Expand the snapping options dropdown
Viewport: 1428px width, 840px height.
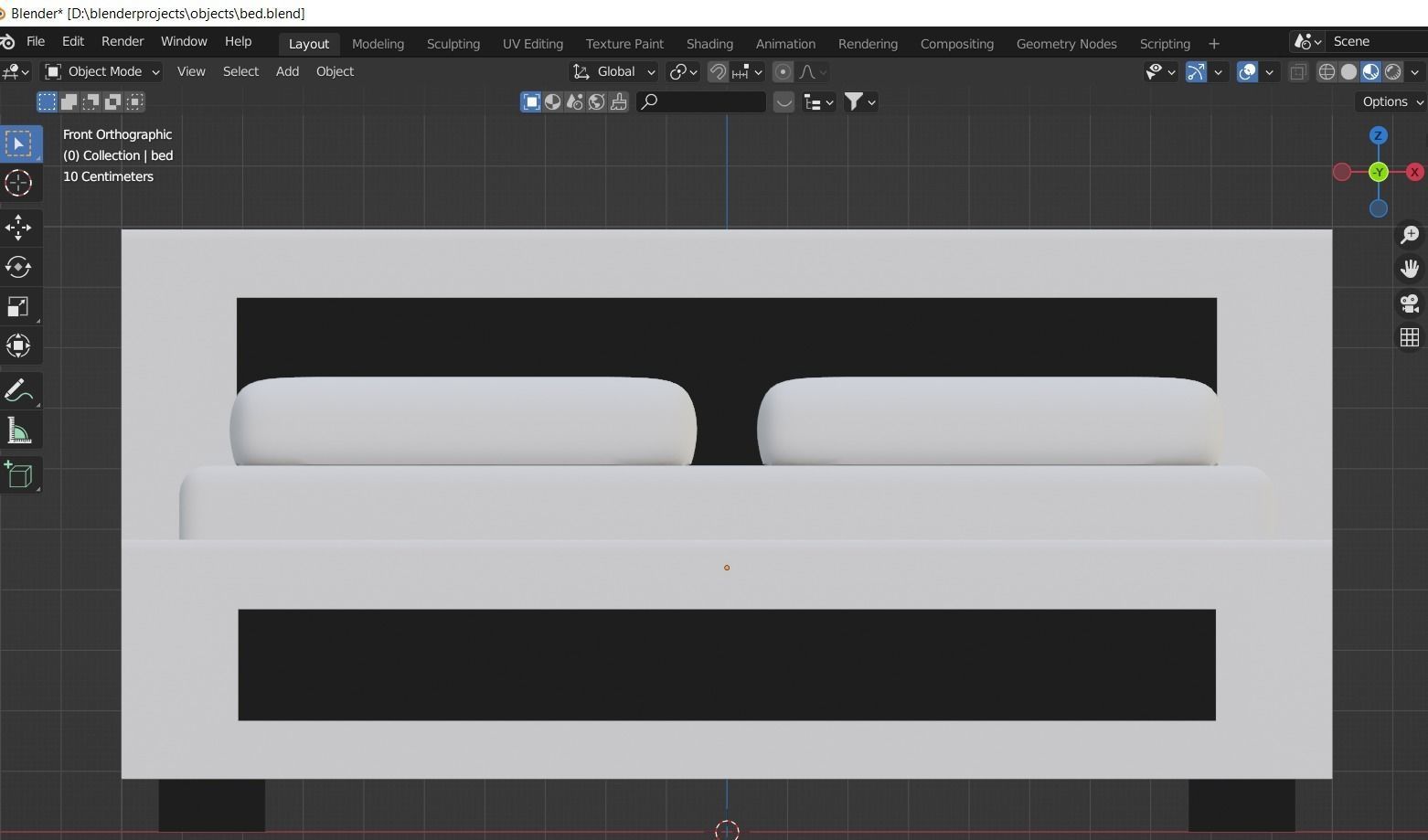tap(748, 71)
